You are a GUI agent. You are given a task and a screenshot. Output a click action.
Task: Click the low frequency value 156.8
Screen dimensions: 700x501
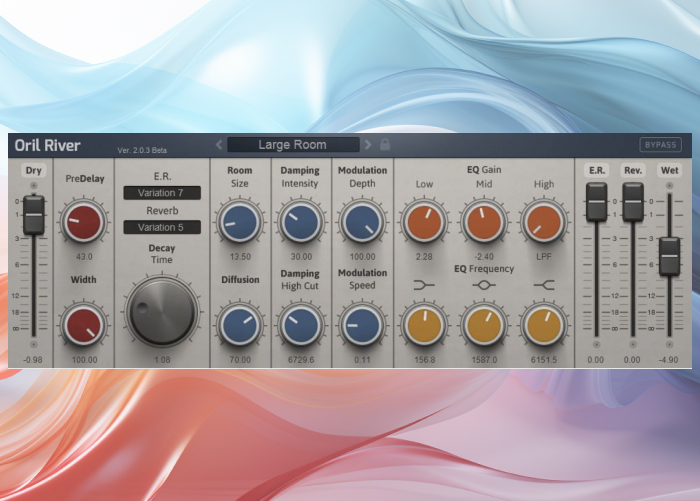(425, 359)
